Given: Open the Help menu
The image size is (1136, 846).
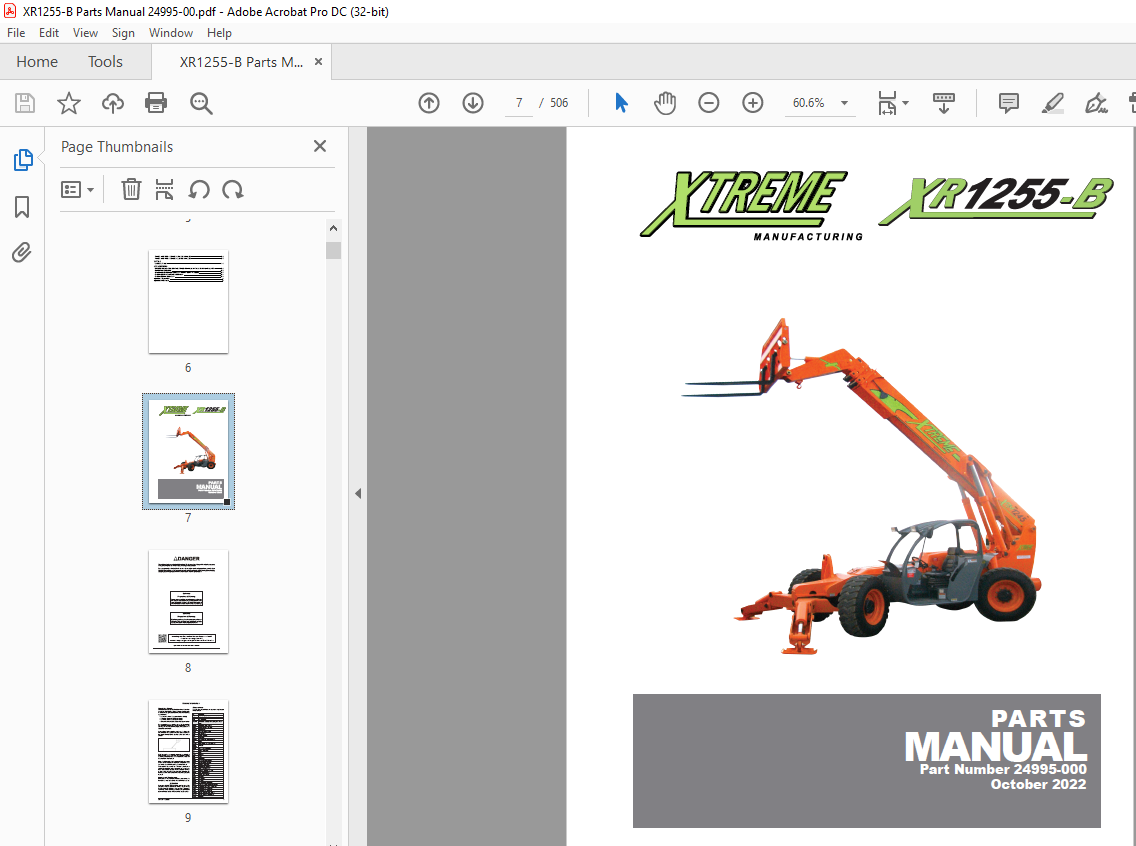Looking at the screenshot, I should (x=219, y=33).
